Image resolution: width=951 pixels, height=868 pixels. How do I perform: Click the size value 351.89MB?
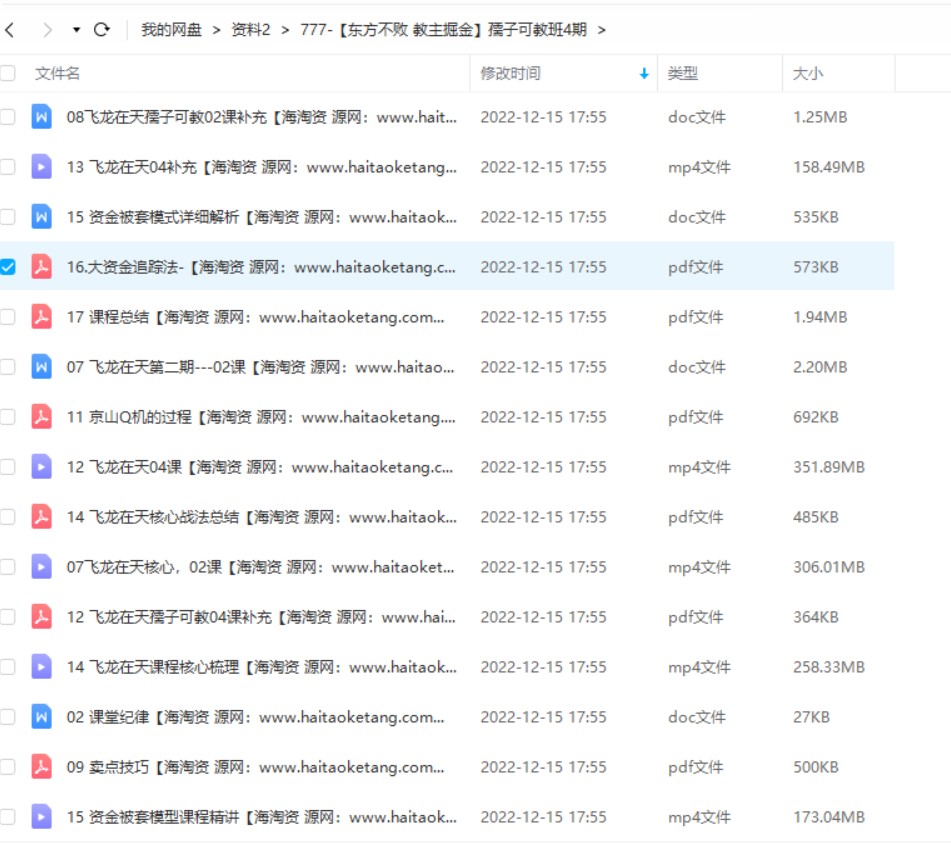(x=828, y=466)
